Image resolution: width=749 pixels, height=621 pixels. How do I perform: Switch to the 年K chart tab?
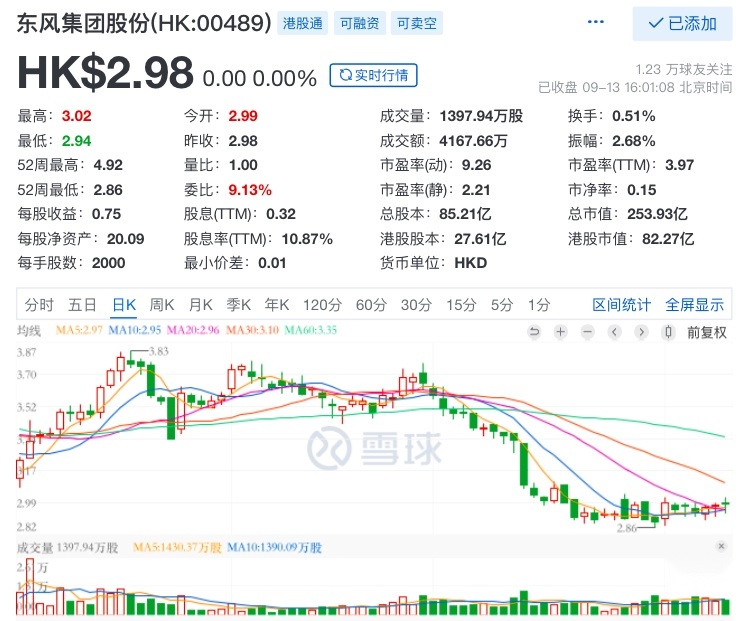tap(277, 304)
